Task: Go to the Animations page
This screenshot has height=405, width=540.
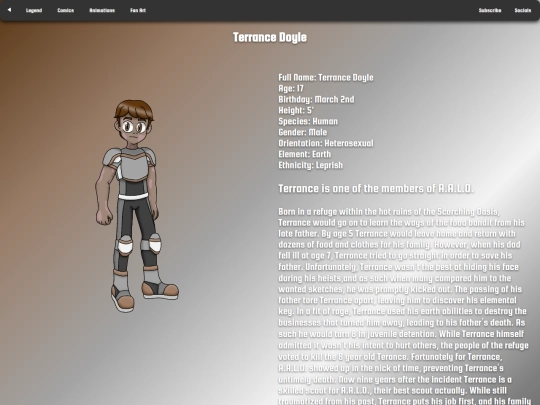Action: (x=102, y=10)
